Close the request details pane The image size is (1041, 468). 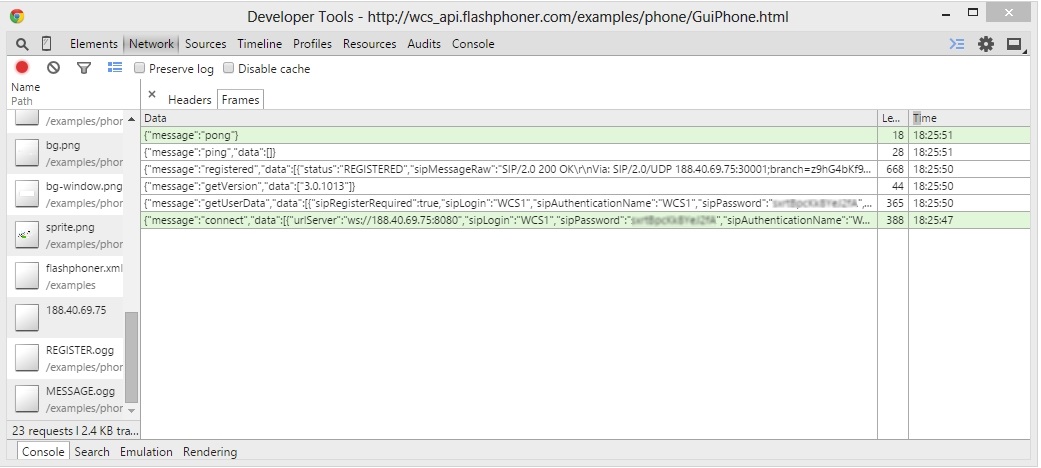tap(152, 95)
